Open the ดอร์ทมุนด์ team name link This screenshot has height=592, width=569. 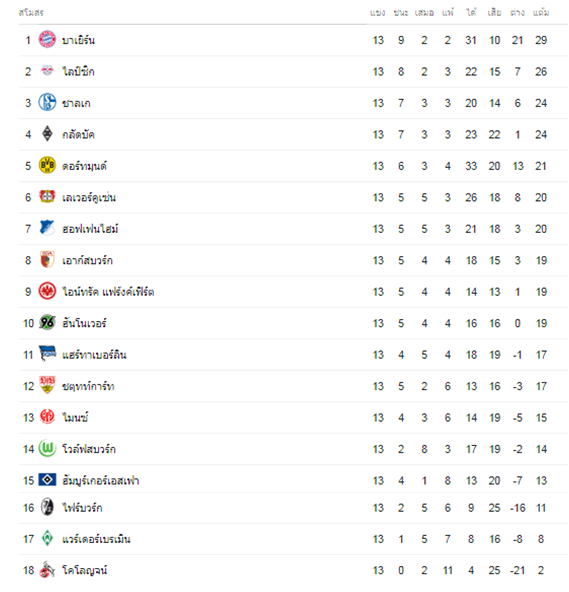pos(84,166)
